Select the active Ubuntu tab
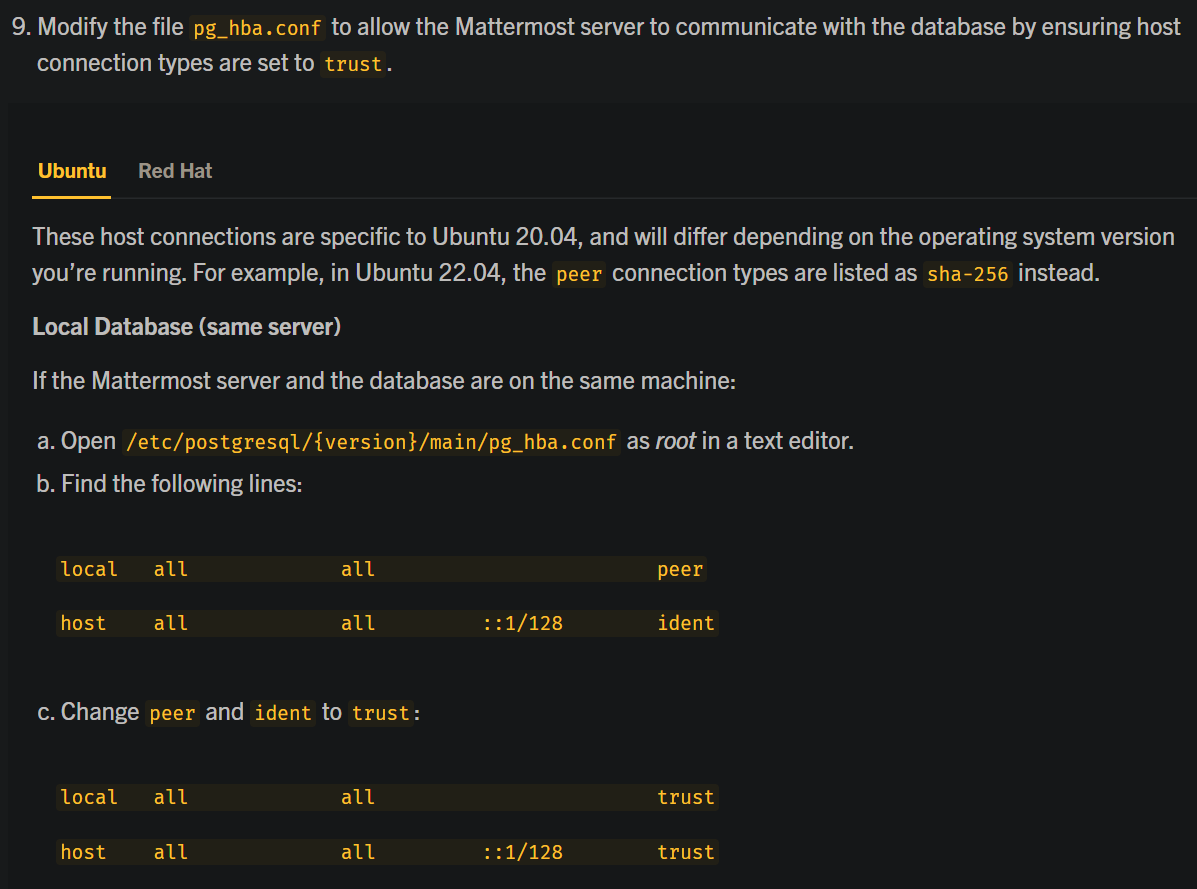This screenshot has width=1197, height=889. pos(71,170)
